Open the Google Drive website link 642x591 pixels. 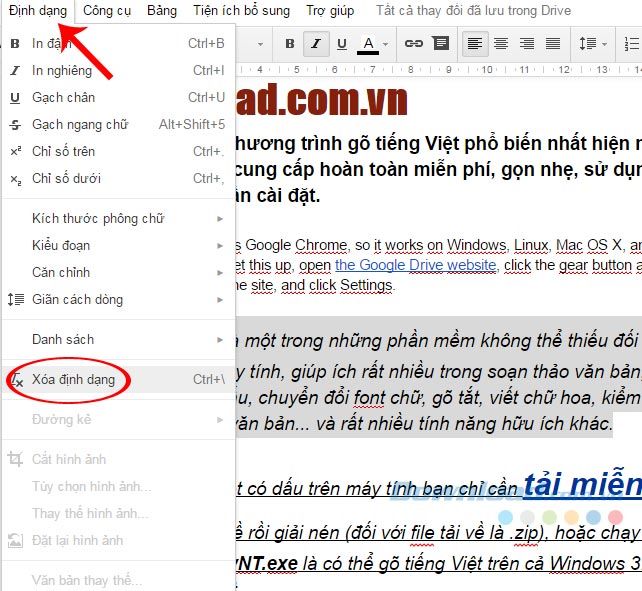pos(415,265)
